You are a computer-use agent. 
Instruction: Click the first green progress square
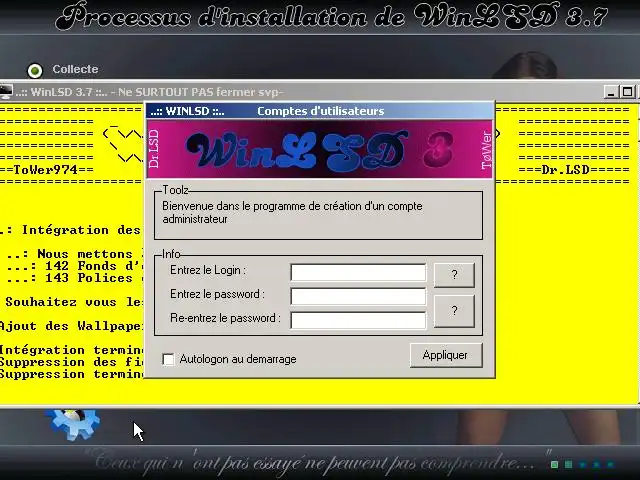[554, 464]
